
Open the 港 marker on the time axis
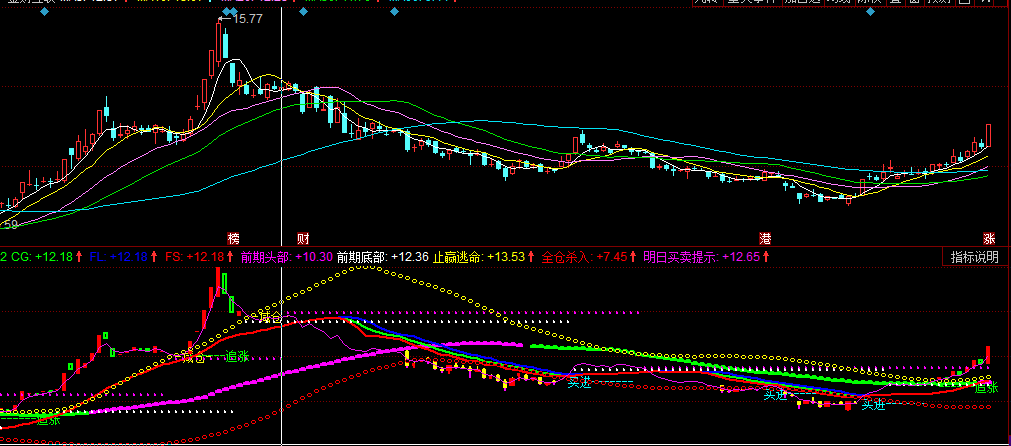click(x=765, y=239)
